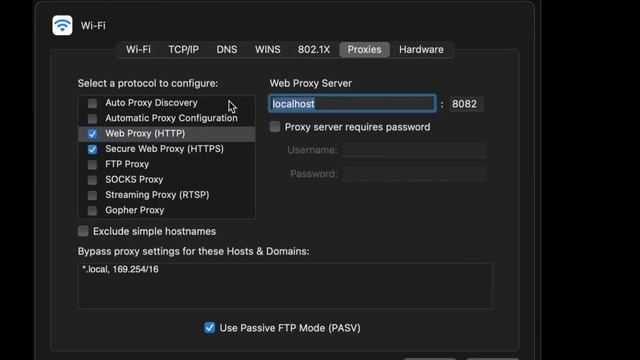640x360 pixels.
Task: Click the Wi-Fi network icon
Action: (x=62, y=25)
